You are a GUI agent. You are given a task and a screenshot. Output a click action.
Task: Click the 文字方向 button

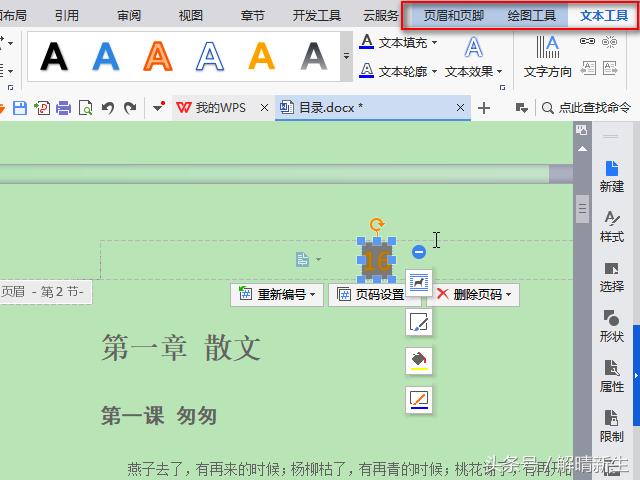click(547, 57)
